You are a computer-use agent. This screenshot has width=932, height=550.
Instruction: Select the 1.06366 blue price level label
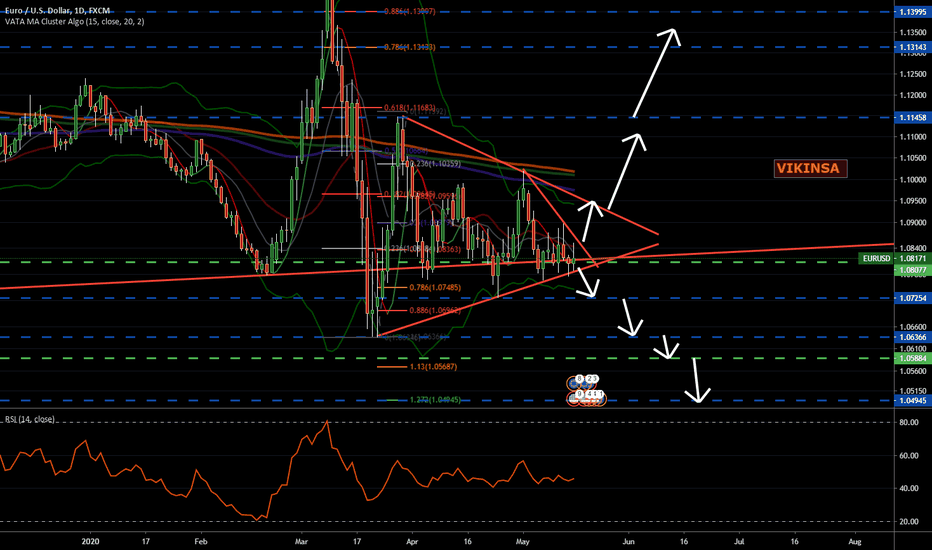point(912,337)
